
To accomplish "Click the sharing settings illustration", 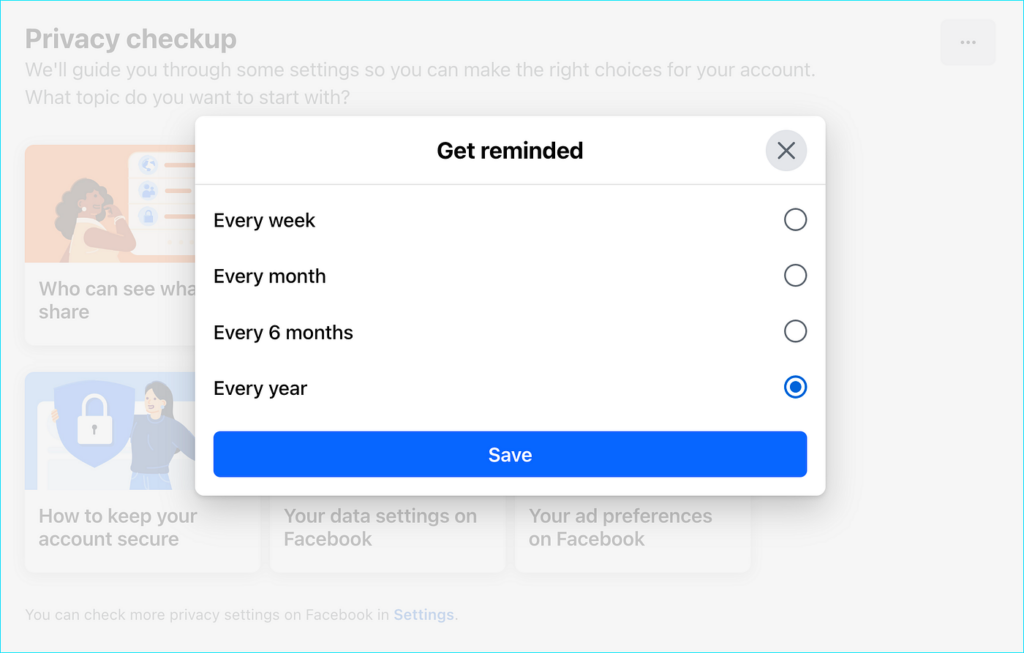I will [x=110, y=203].
